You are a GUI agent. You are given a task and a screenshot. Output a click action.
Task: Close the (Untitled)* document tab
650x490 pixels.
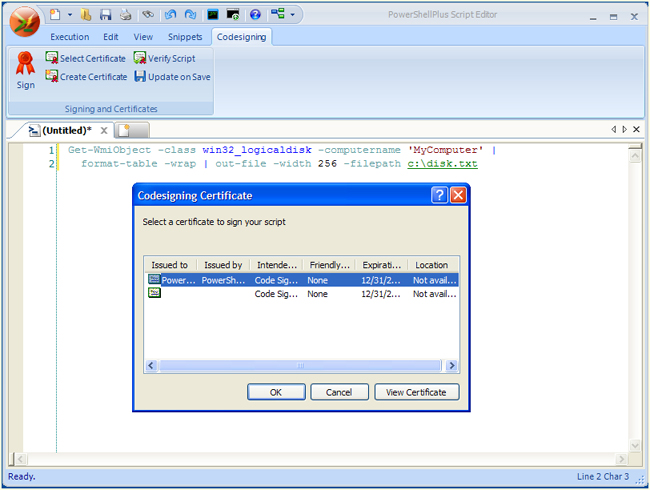104,131
